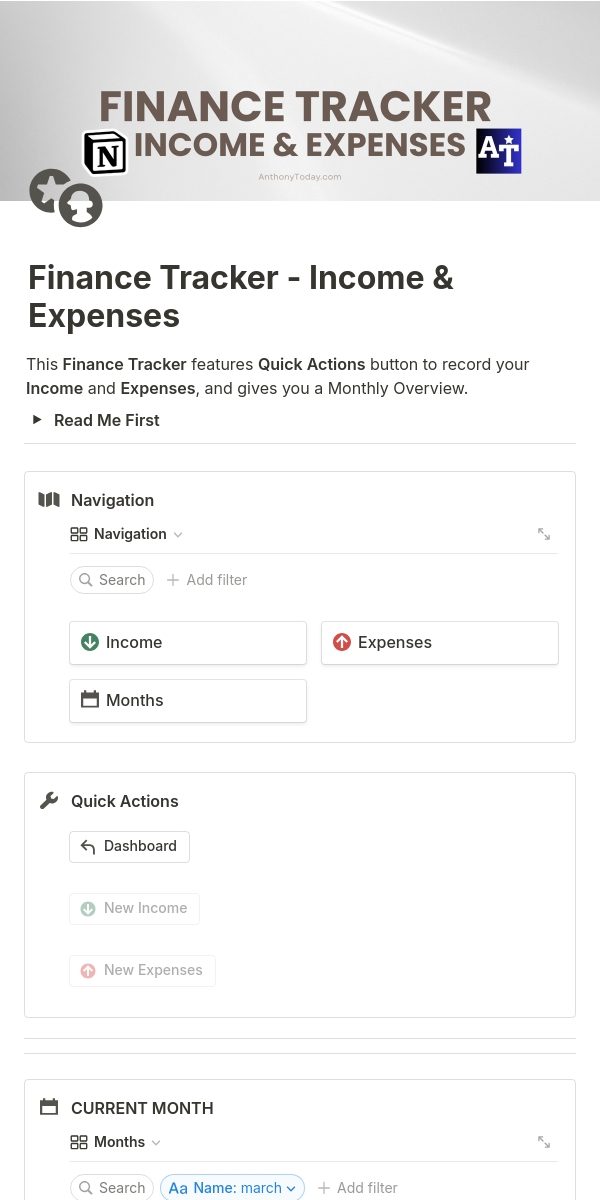Click the Notion logo icon in banner

tap(105, 153)
